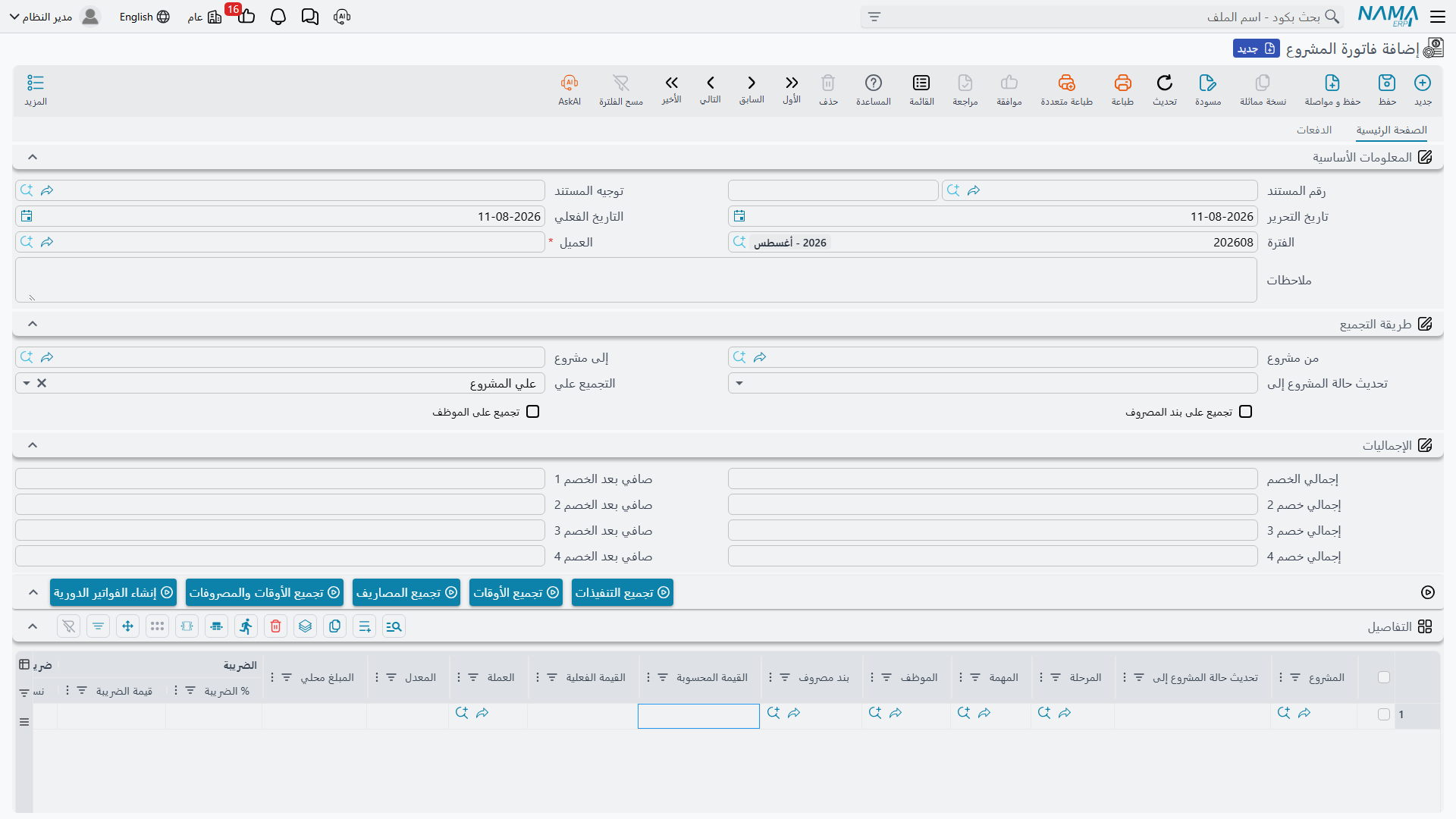The width and height of the screenshot is (1456, 819).
Task: Open the List (القائمة) view icon
Action: [921, 83]
